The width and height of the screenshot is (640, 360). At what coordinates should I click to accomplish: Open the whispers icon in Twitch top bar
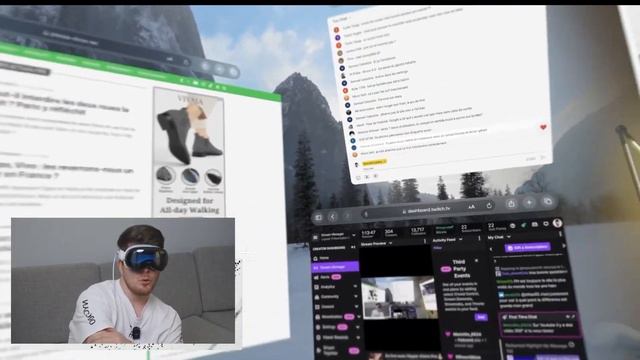click(x=546, y=224)
